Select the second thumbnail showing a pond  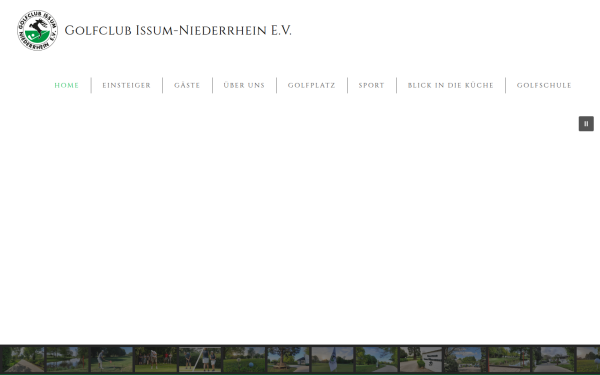(x=67, y=359)
